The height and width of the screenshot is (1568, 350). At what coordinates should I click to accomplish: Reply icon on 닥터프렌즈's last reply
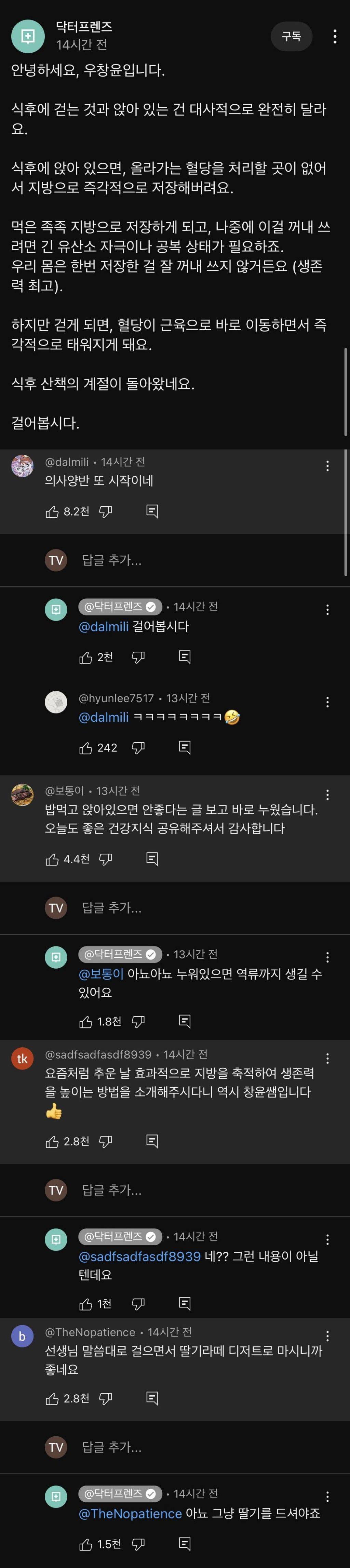[x=185, y=1544]
